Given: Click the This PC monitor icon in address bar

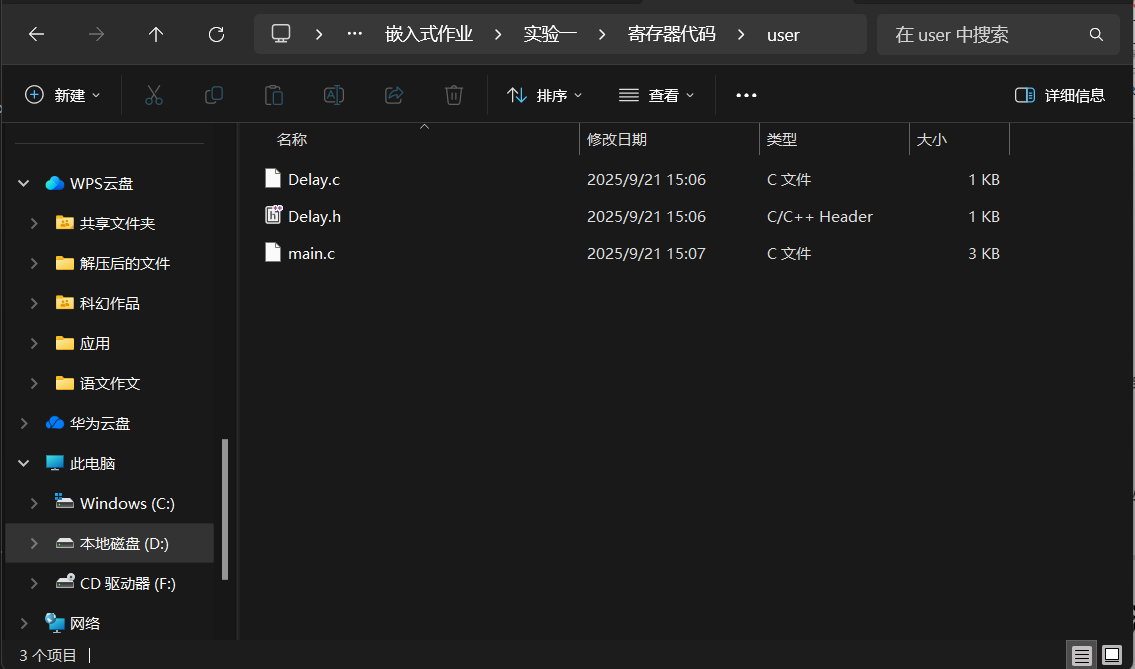Looking at the screenshot, I should click(x=281, y=33).
